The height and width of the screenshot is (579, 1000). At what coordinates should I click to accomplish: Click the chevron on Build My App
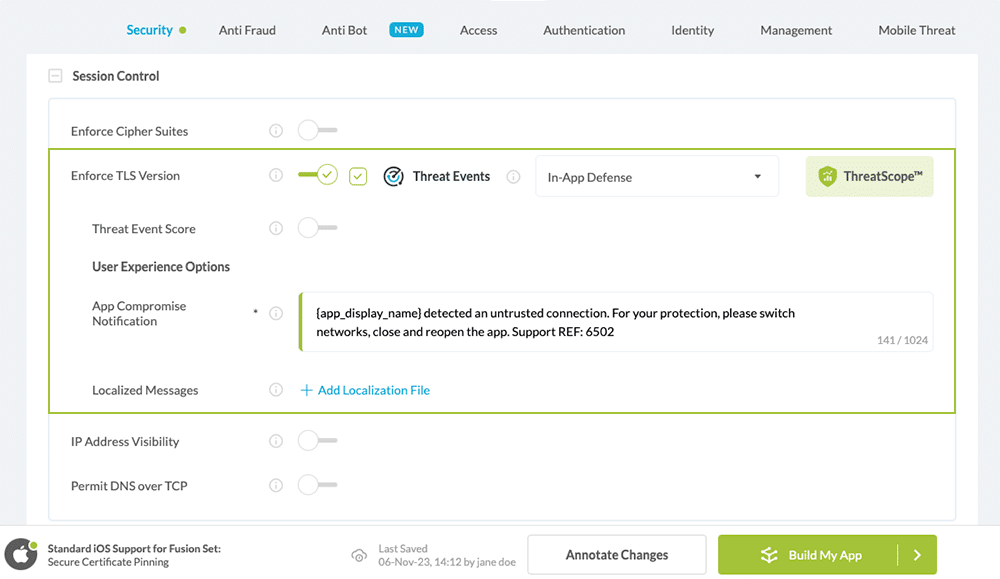coord(918,554)
